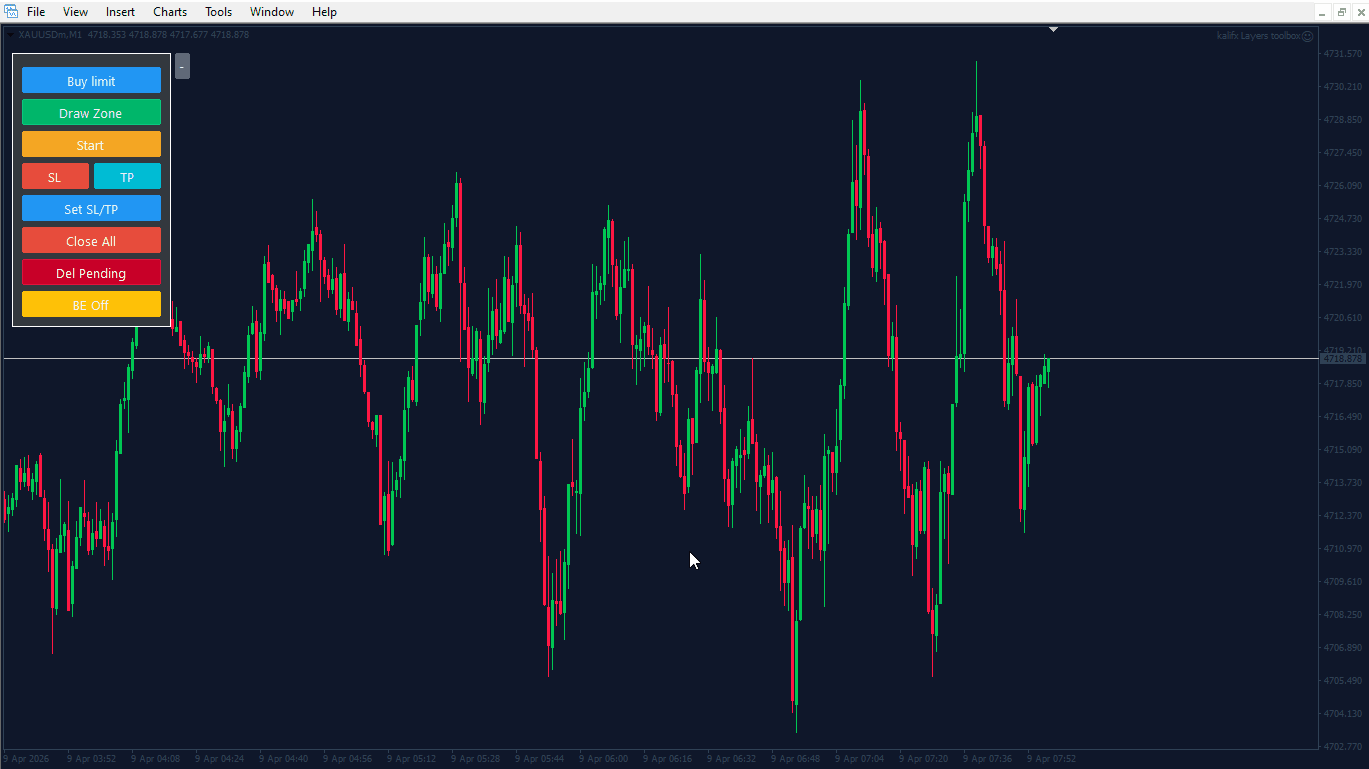The width and height of the screenshot is (1369, 769).
Task: Collapse the trade panel with minus button
Action: point(181,66)
